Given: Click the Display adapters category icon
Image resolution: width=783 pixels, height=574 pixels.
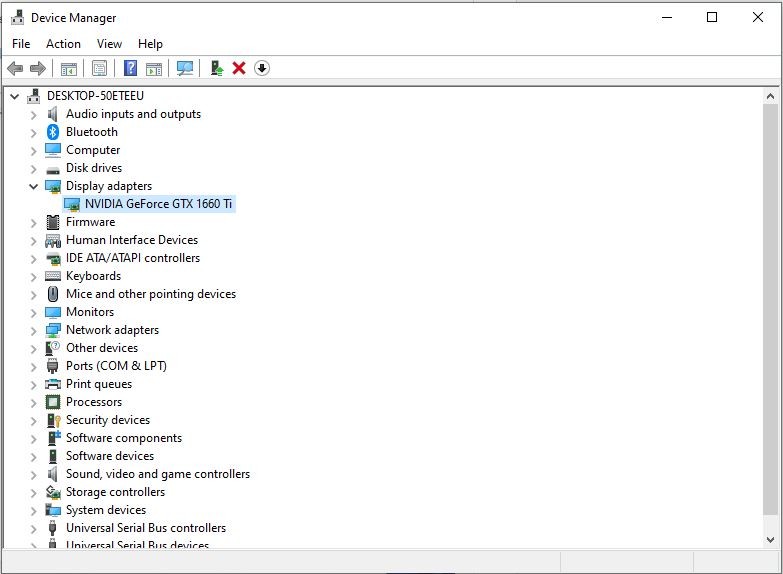Looking at the screenshot, I should [53, 186].
